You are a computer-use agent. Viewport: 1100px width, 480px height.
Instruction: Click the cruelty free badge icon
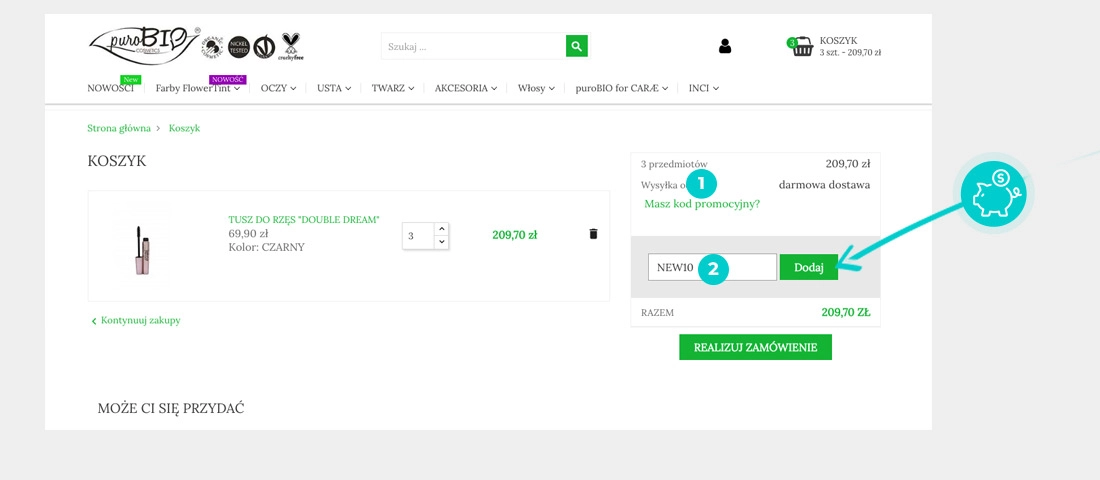(292, 46)
